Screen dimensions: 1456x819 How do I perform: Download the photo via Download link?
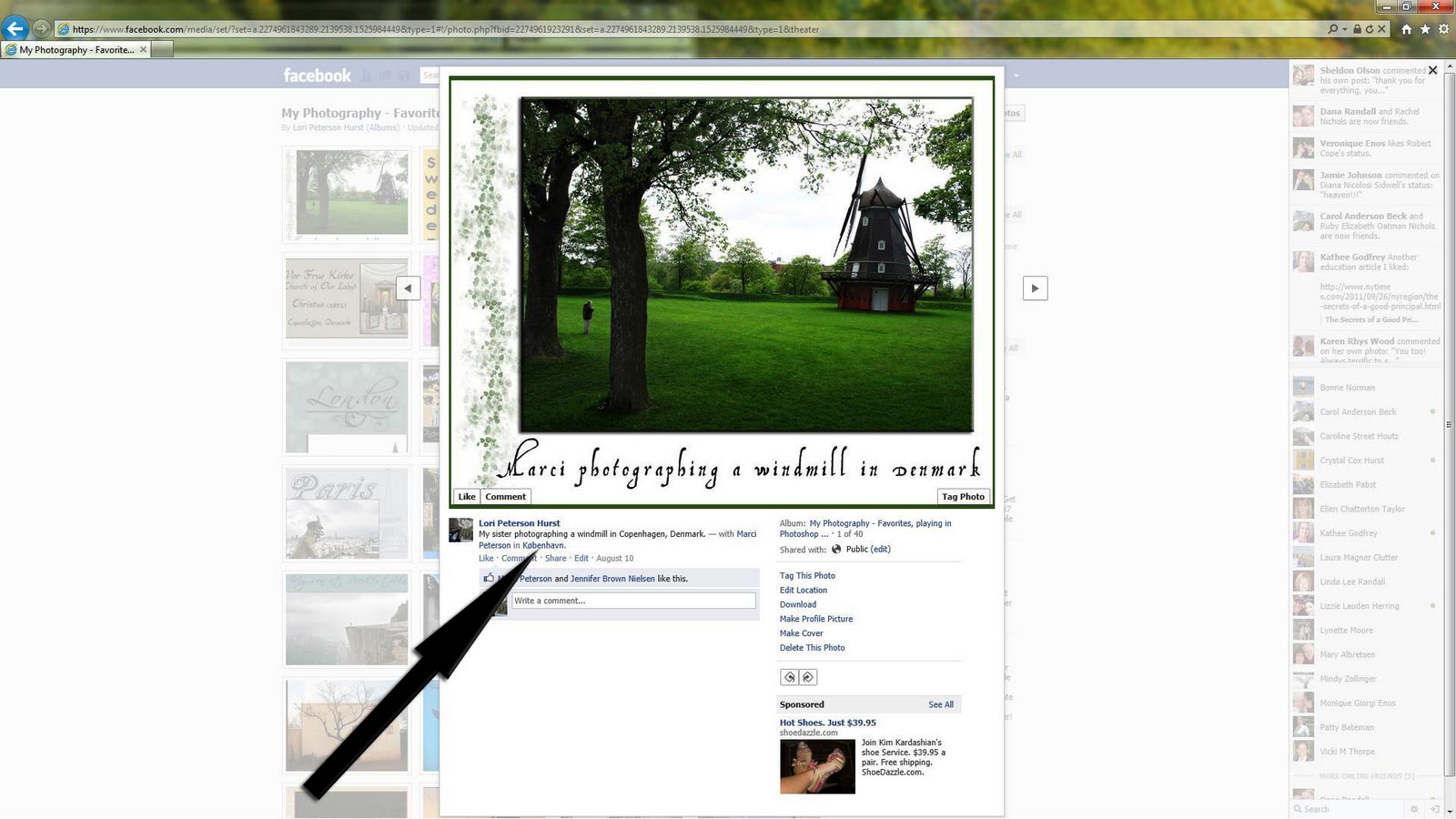tap(797, 605)
